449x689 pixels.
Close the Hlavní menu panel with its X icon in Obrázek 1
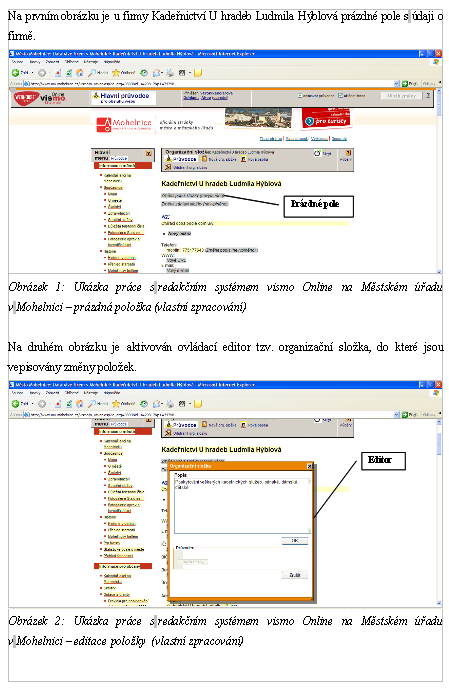(148, 154)
